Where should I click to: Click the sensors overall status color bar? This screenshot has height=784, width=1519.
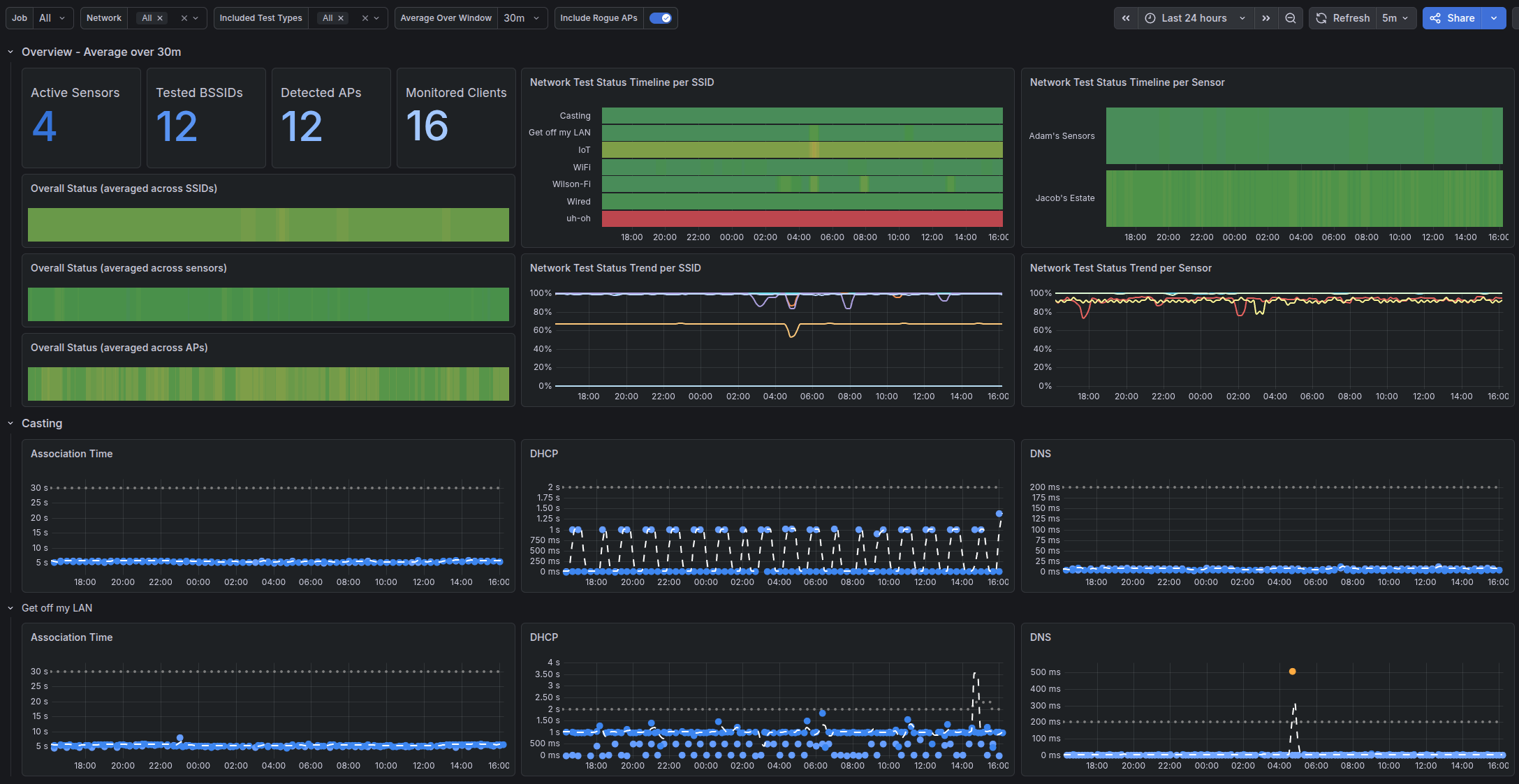pos(268,304)
